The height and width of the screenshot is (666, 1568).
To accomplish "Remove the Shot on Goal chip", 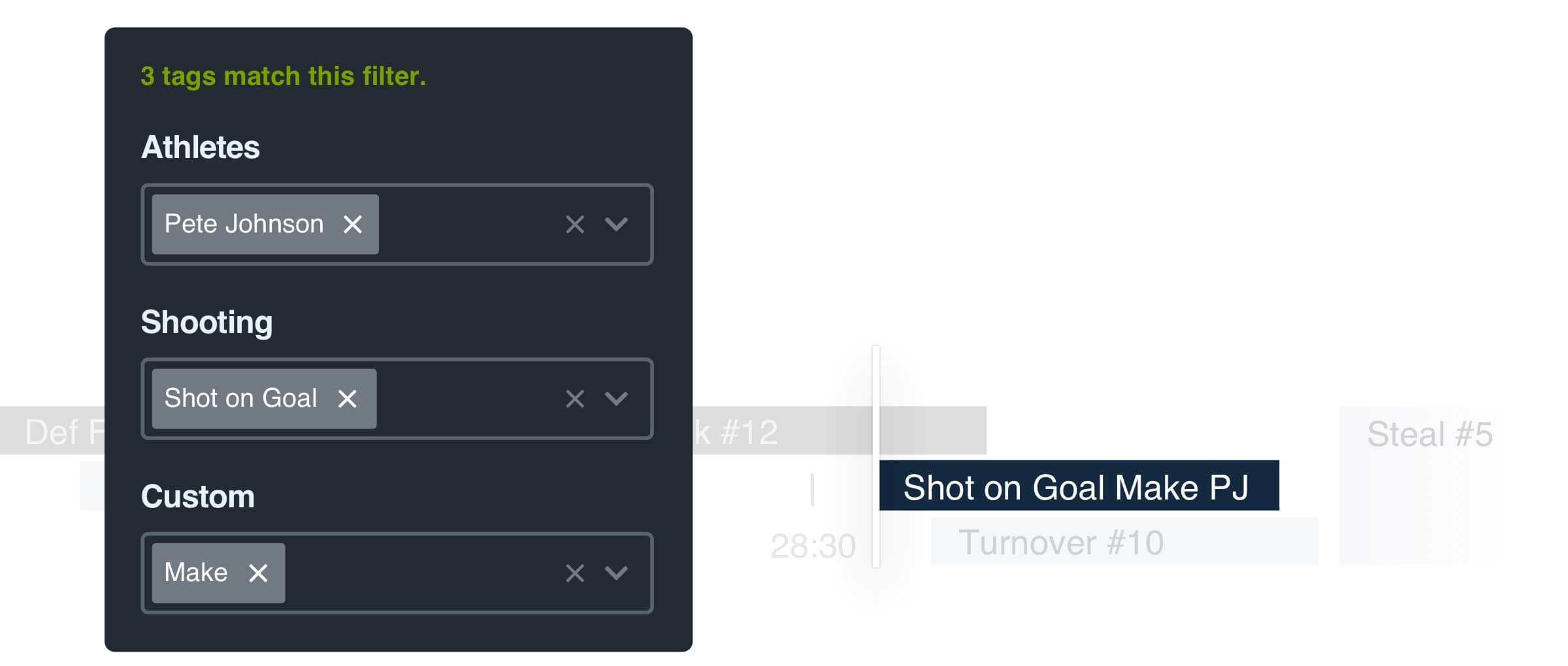I will [348, 398].
